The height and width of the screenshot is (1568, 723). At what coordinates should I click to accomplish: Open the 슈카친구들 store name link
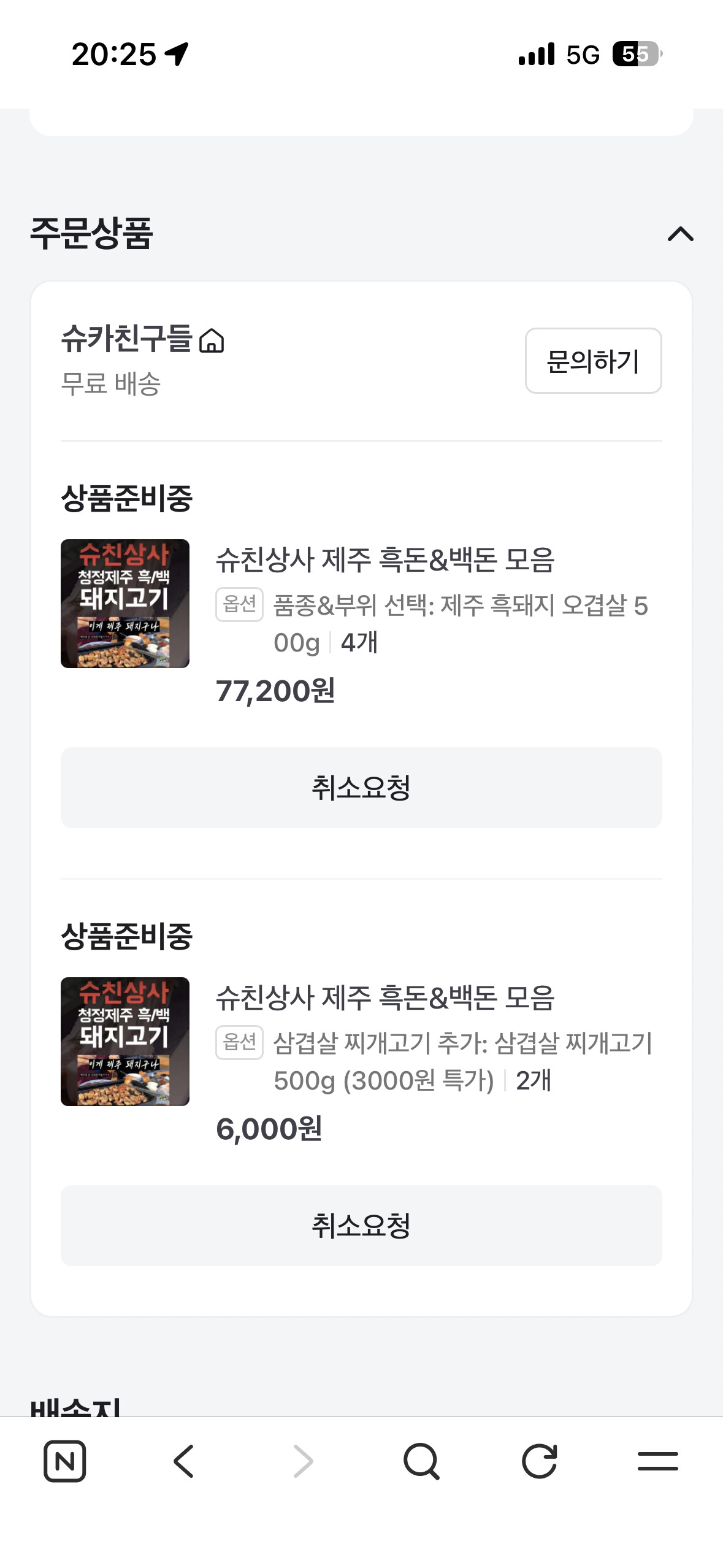[x=126, y=339]
